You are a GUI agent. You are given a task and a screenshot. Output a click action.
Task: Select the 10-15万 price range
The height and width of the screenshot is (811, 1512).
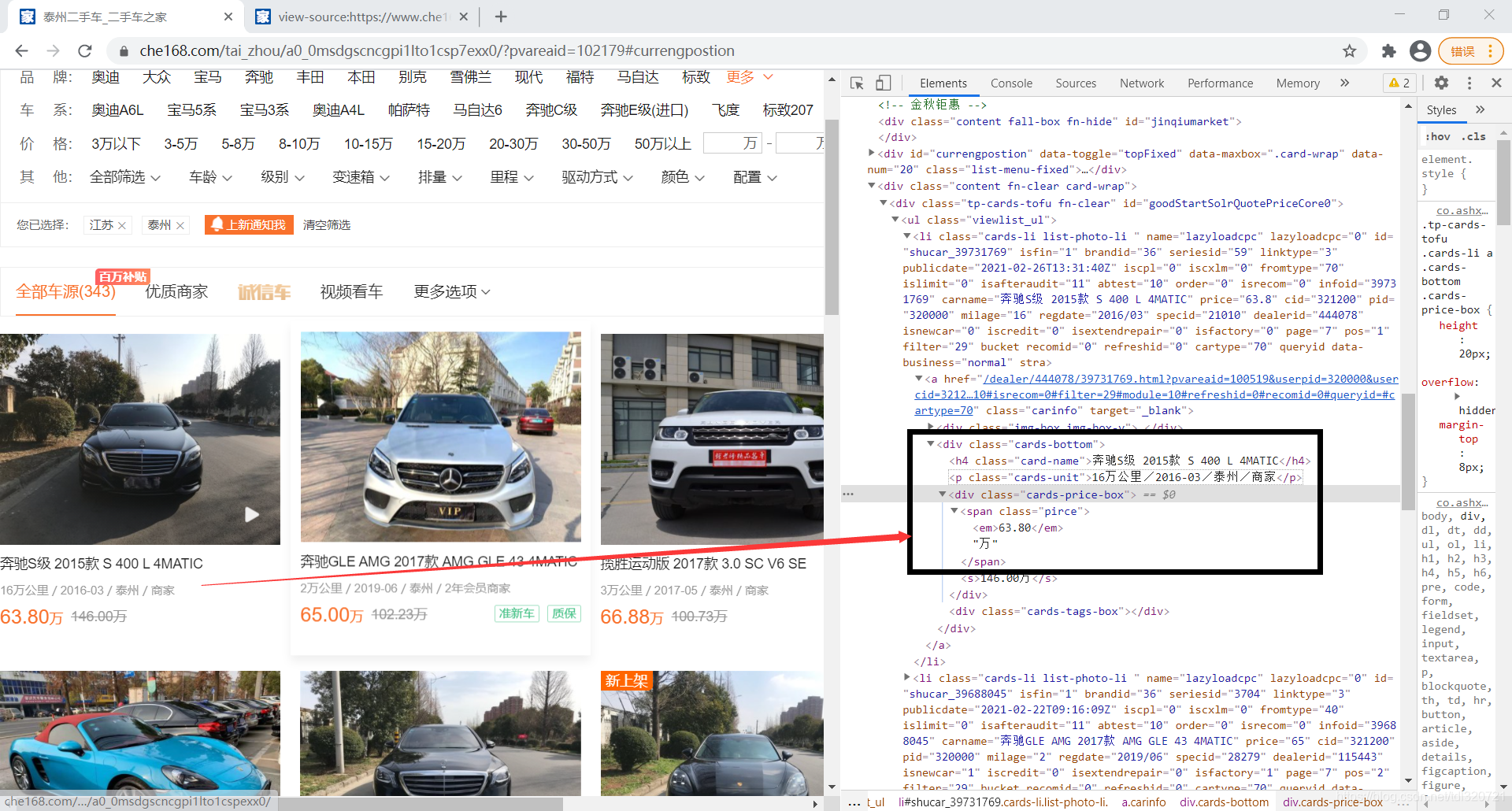[x=368, y=144]
